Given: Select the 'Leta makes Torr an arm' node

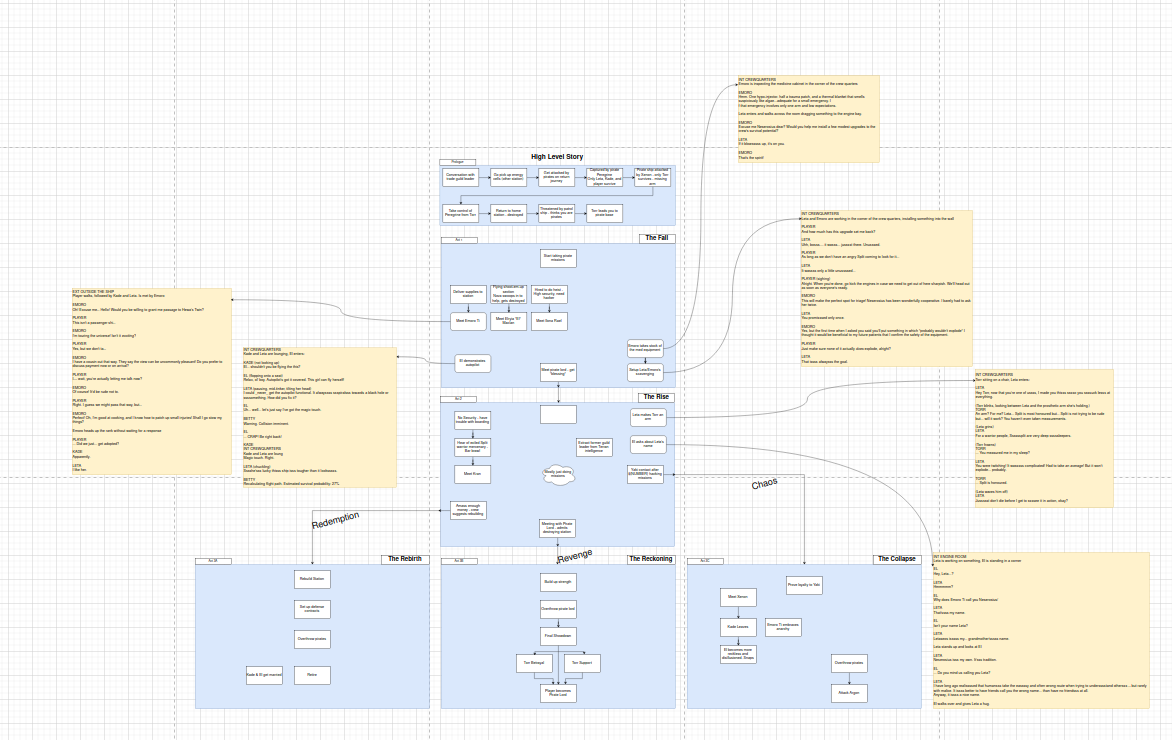Looking at the screenshot, I should pos(648,417).
